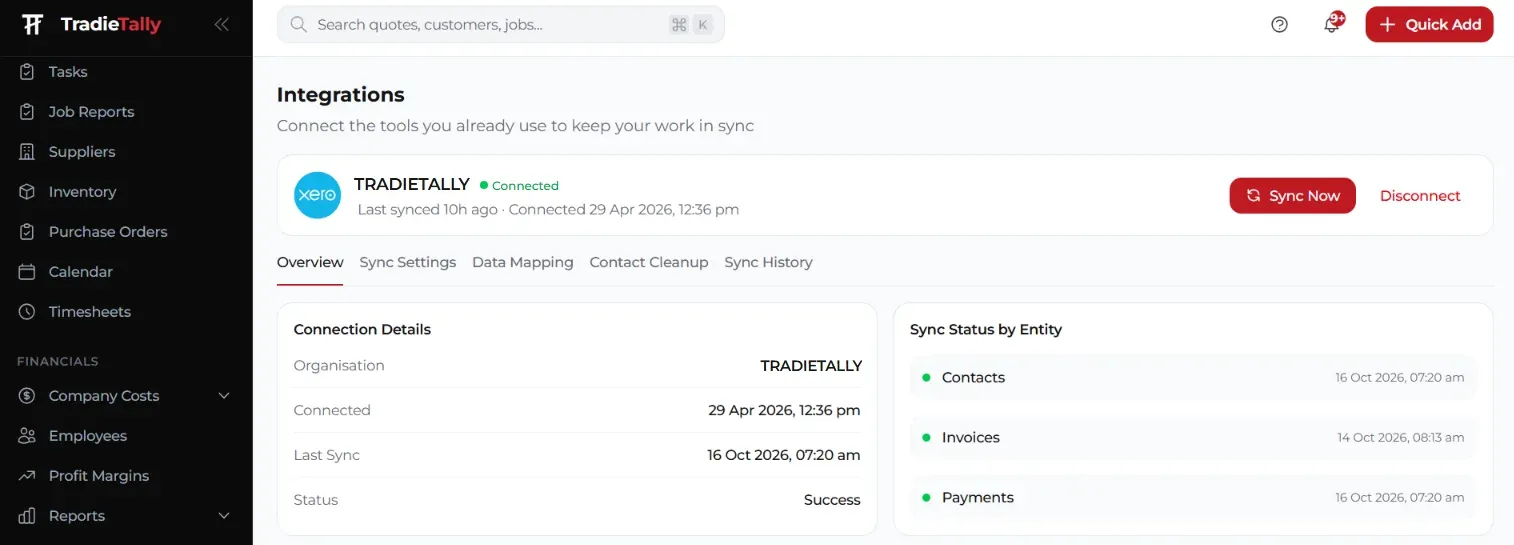Viewport: 1514px width, 545px height.
Task: Click the ⌘K shortcut badge
Action: click(691, 25)
